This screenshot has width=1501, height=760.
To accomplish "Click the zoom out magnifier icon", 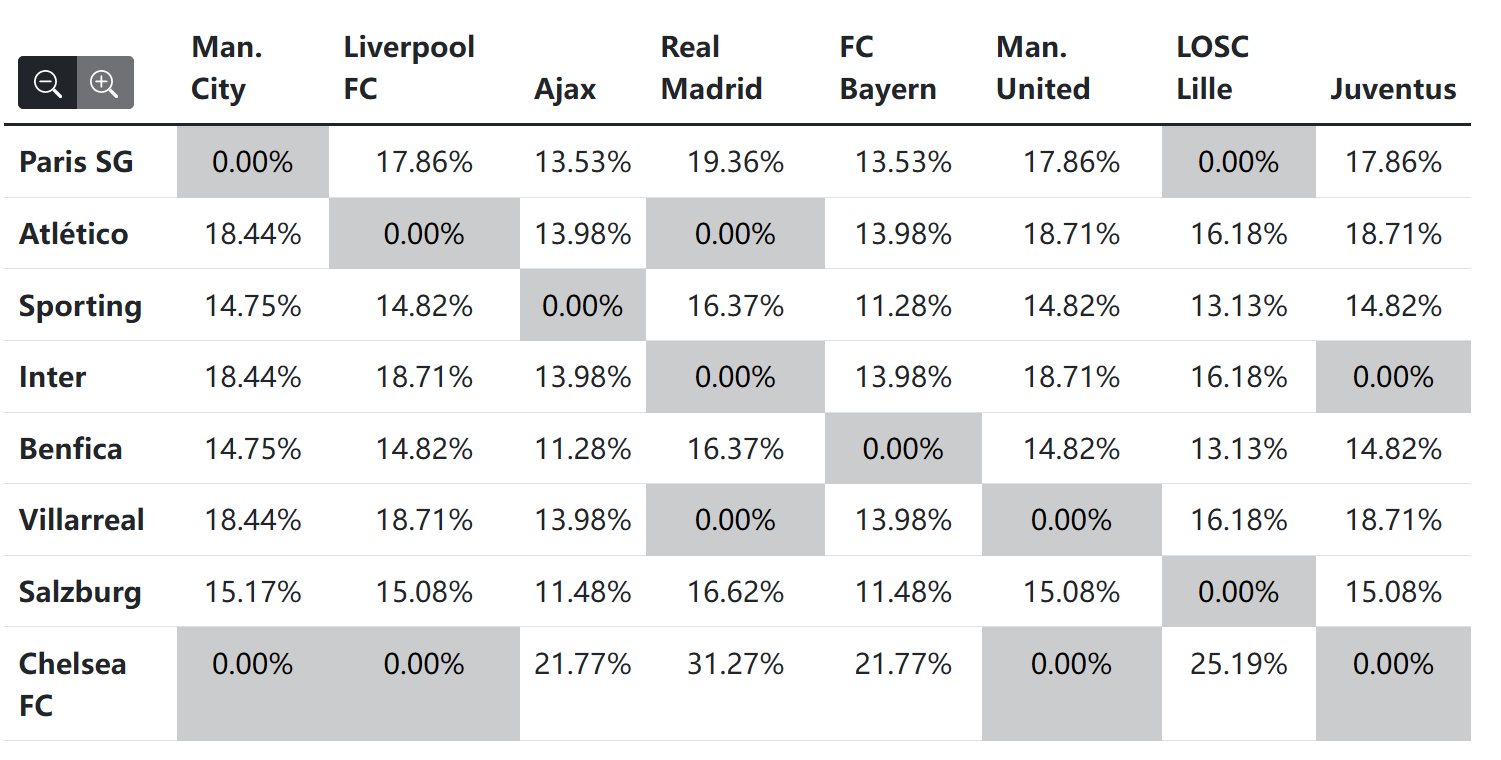I will point(48,83).
